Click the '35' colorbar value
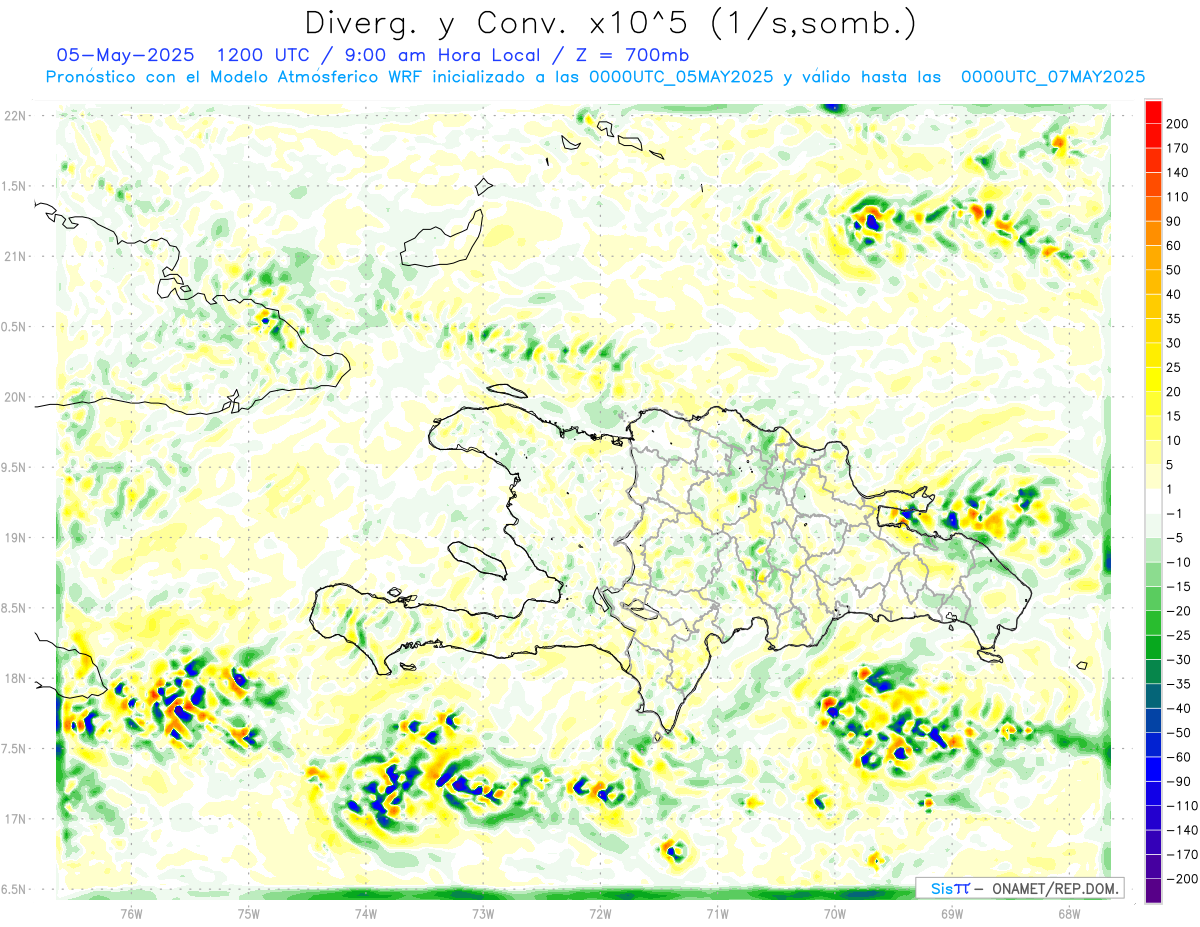This screenshot has width=1200, height=927. tap(1174, 319)
